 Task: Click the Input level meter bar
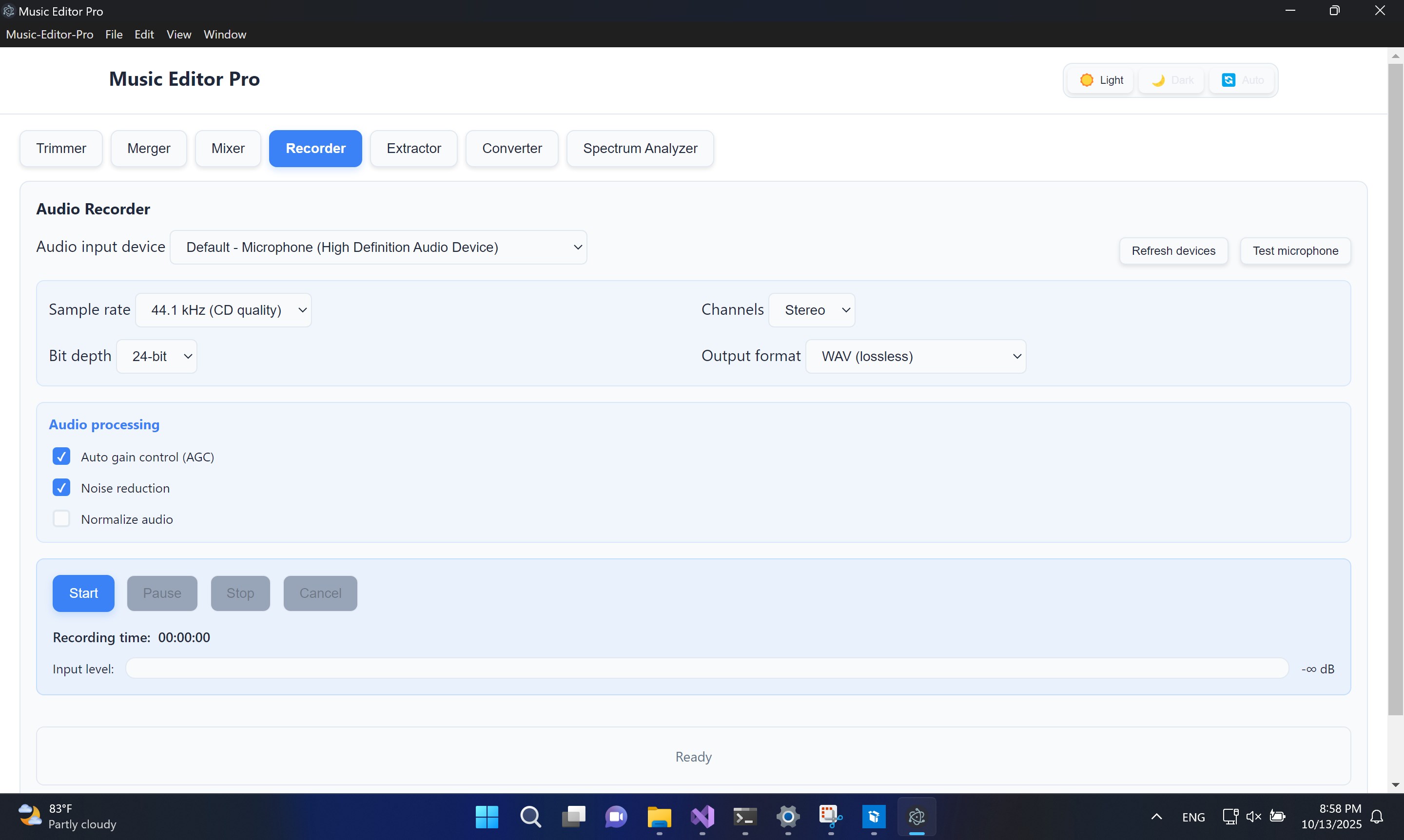707,668
